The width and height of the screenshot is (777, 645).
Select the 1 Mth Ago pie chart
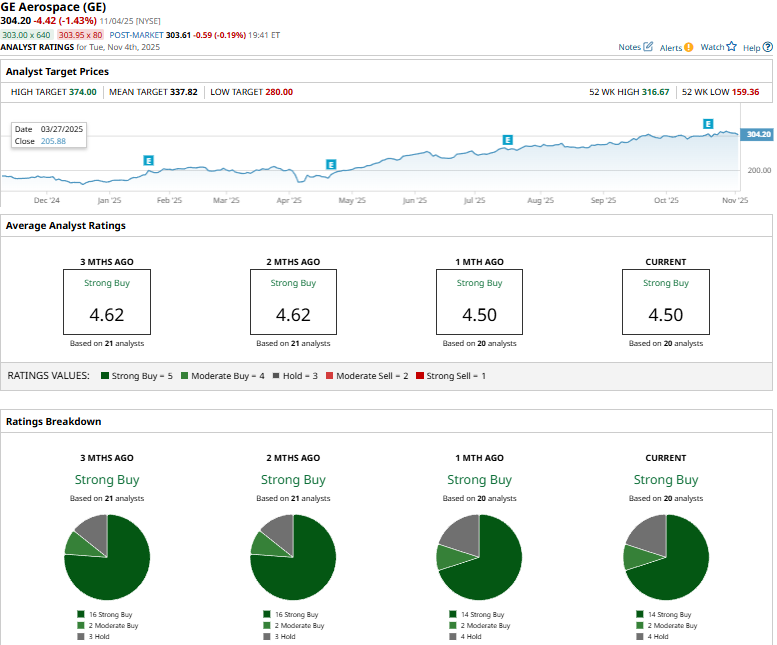tap(479, 557)
